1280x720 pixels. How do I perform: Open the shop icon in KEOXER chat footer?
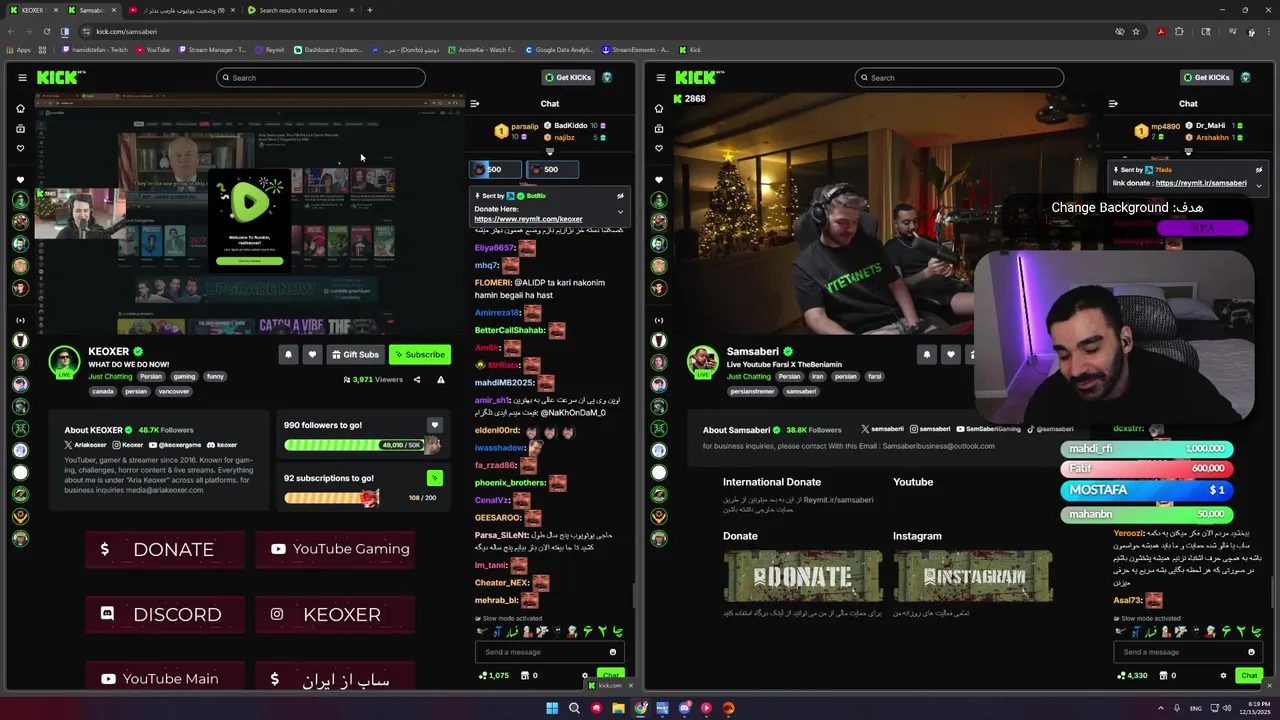[525, 675]
